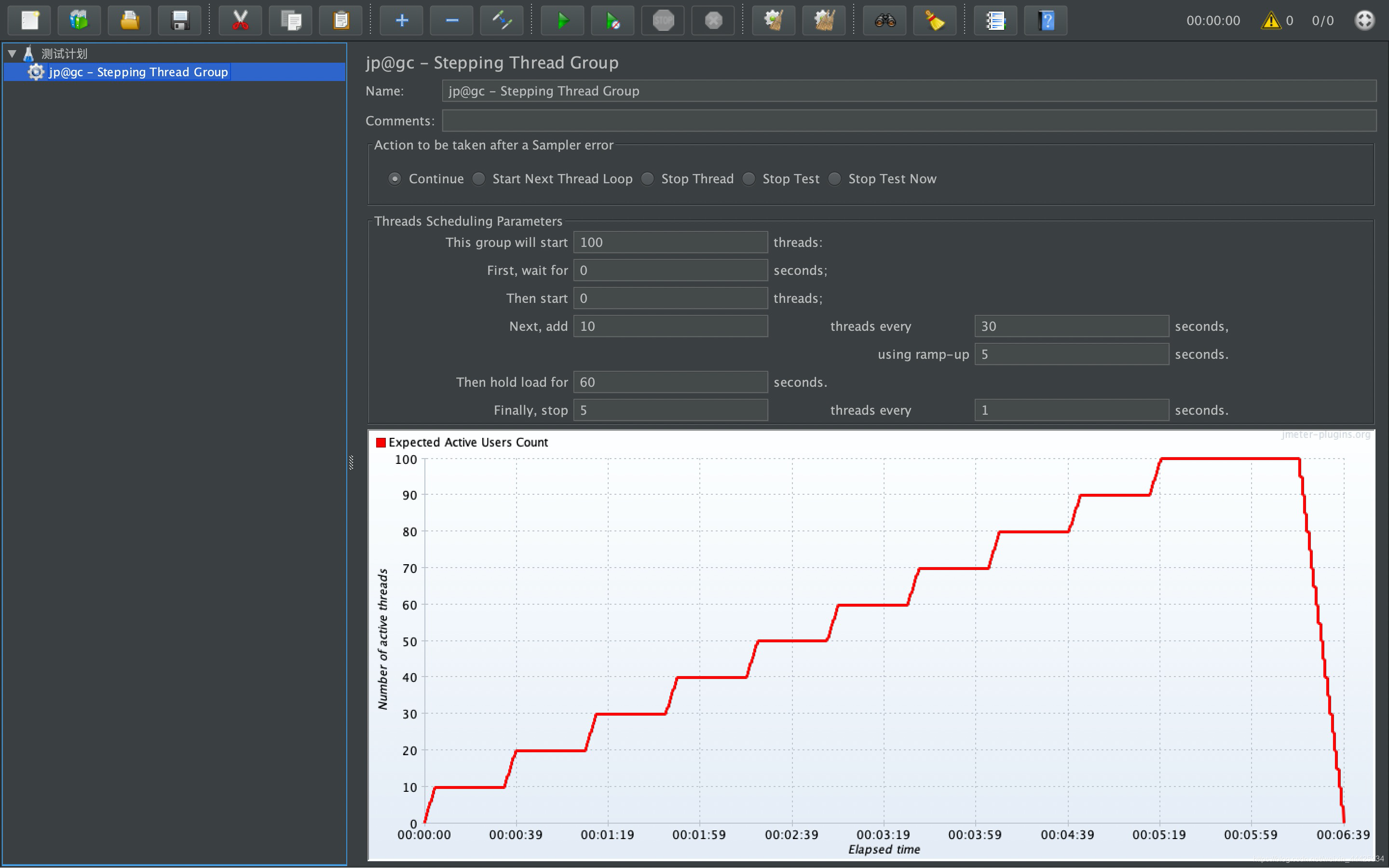Viewport: 1389px width, 868px height.
Task: Click the Name input field
Action: pyautogui.click(x=909, y=91)
